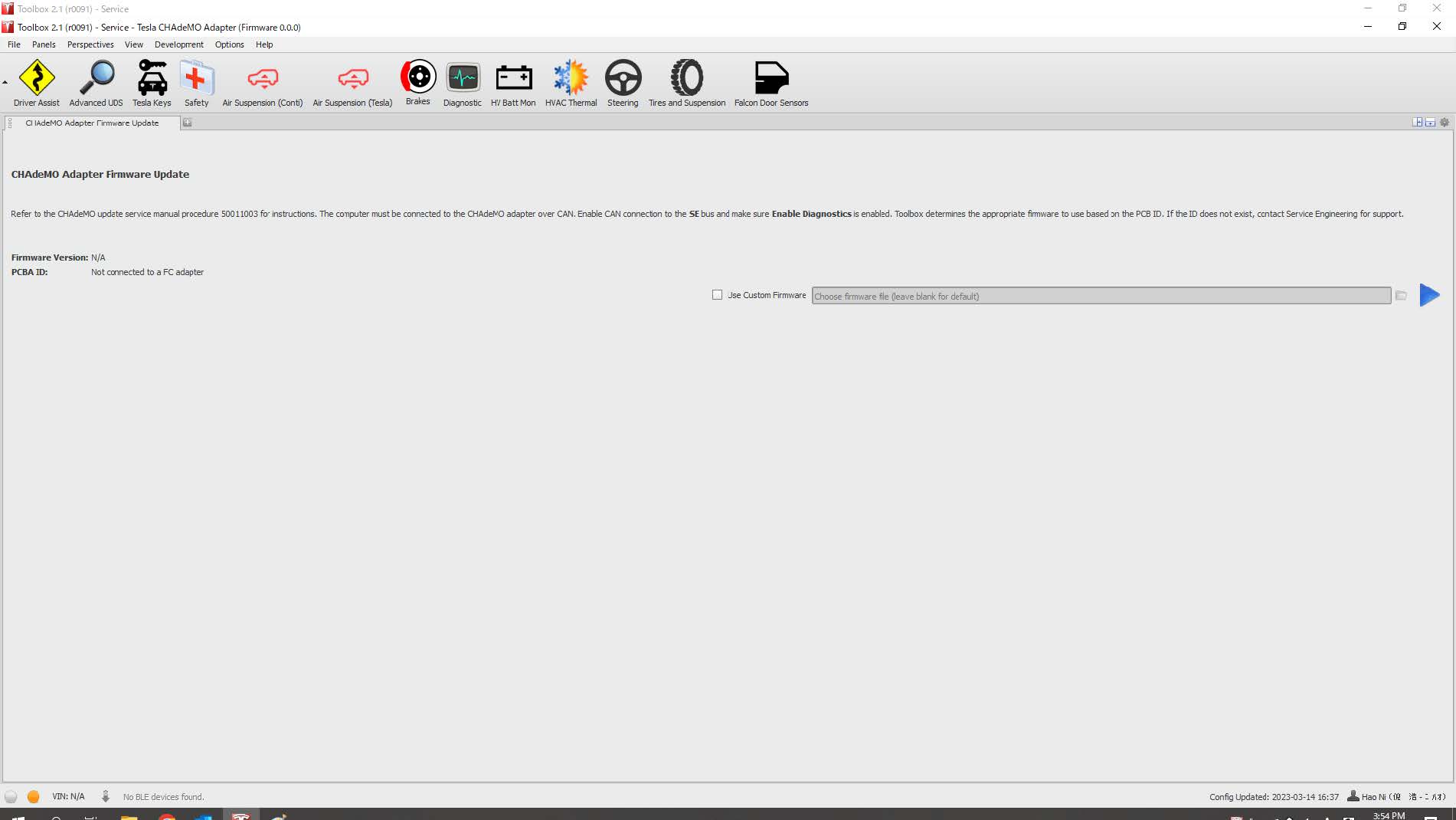Open the Panels menu
Screen dimensions: 1456x820
(x=44, y=44)
